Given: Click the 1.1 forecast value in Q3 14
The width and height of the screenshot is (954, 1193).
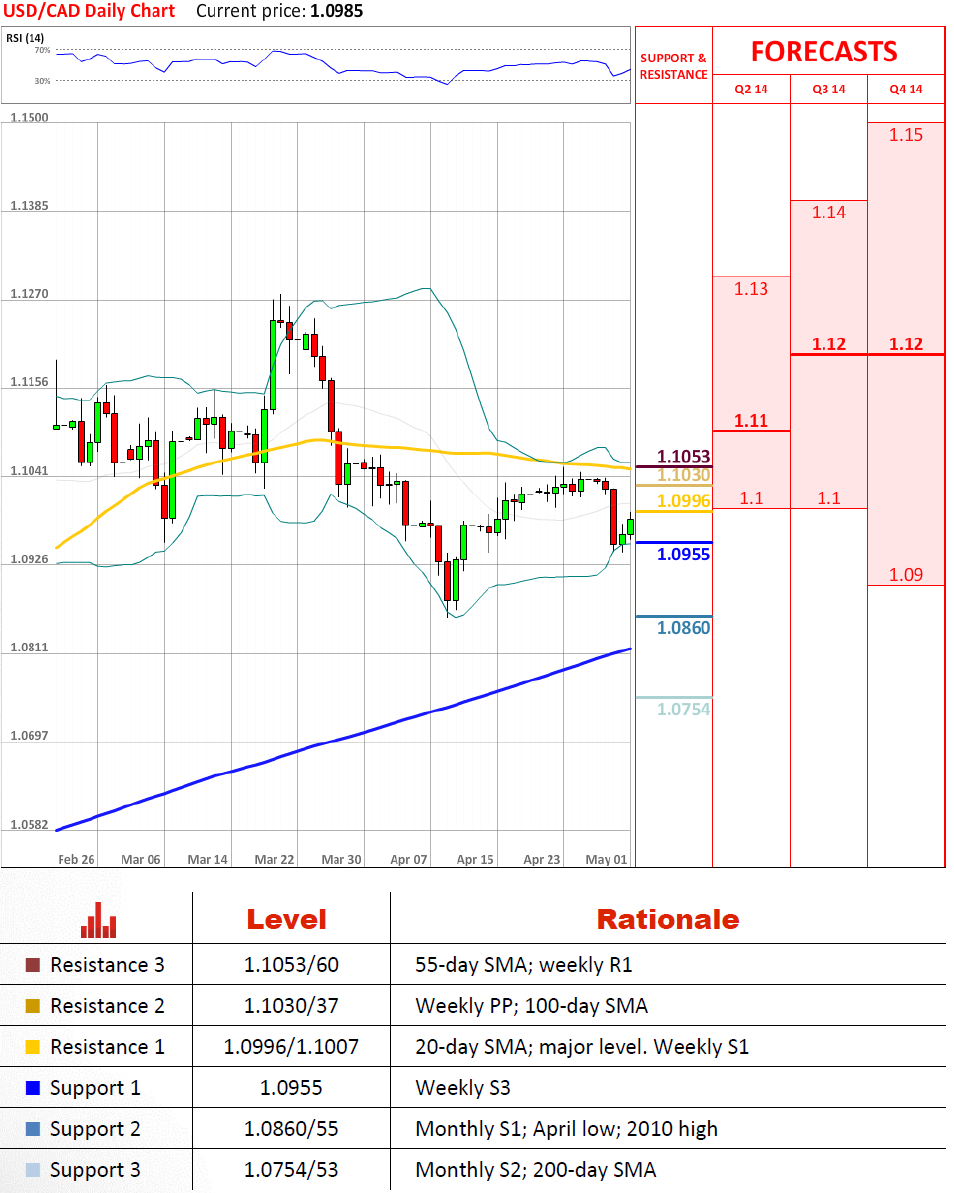Looking at the screenshot, I should [x=828, y=498].
